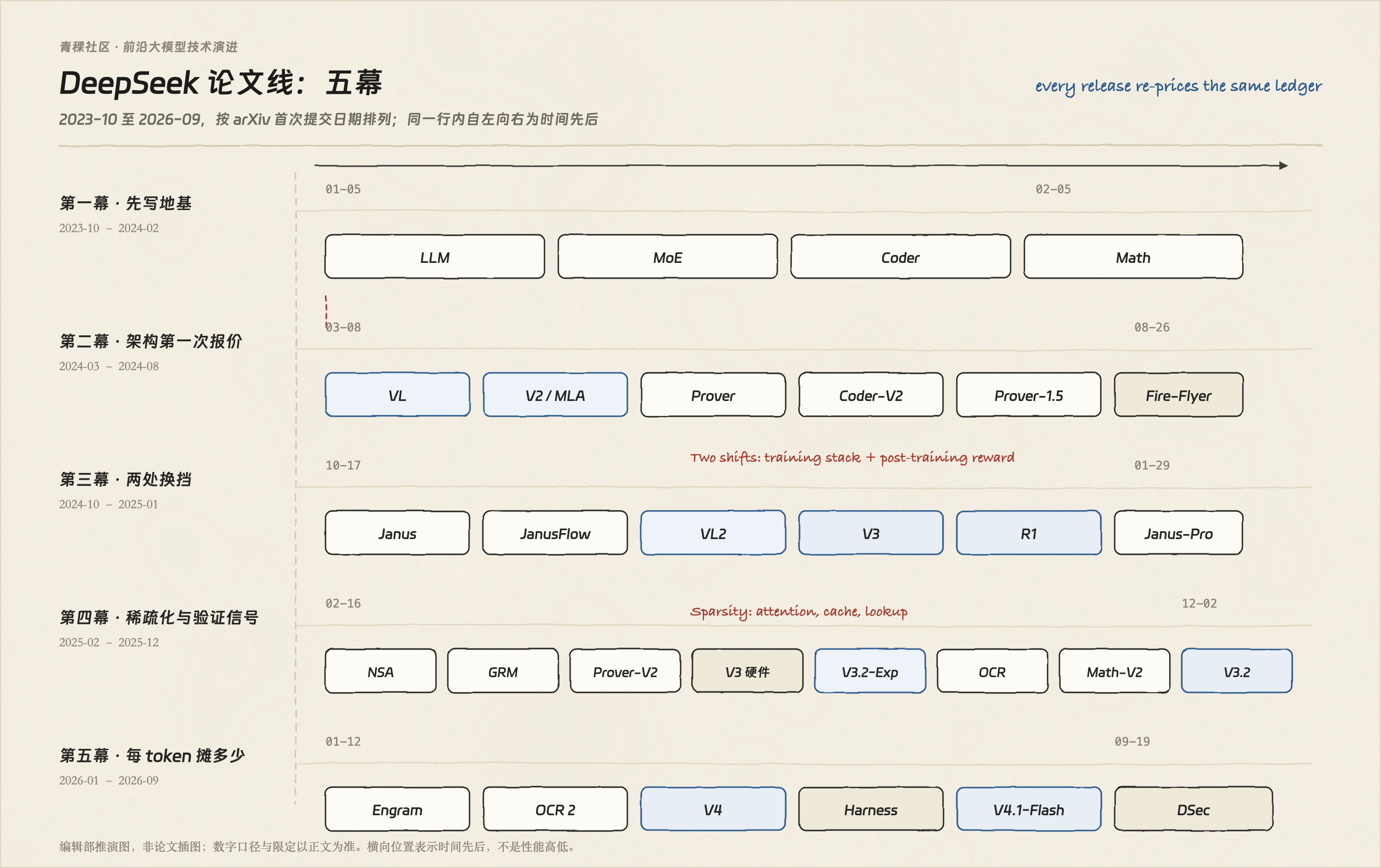Click the red note 'Two shifts: training stack + post-training reward'
The height and width of the screenshot is (868, 1381).
pyautogui.click(x=852, y=458)
